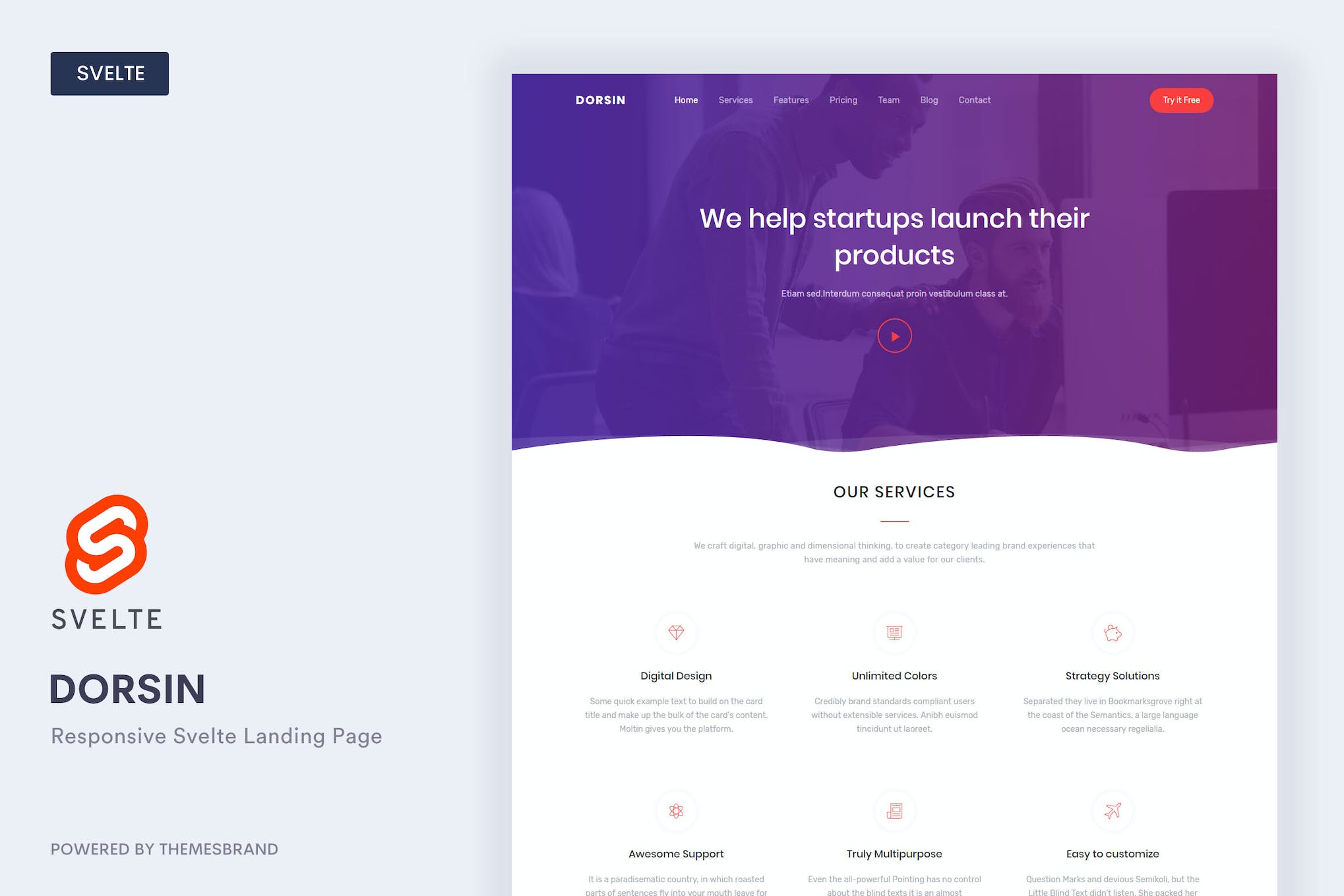Click the Unlimited Colors grid icon
This screenshot has width=1344, height=896.
pyautogui.click(x=893, y=632)
